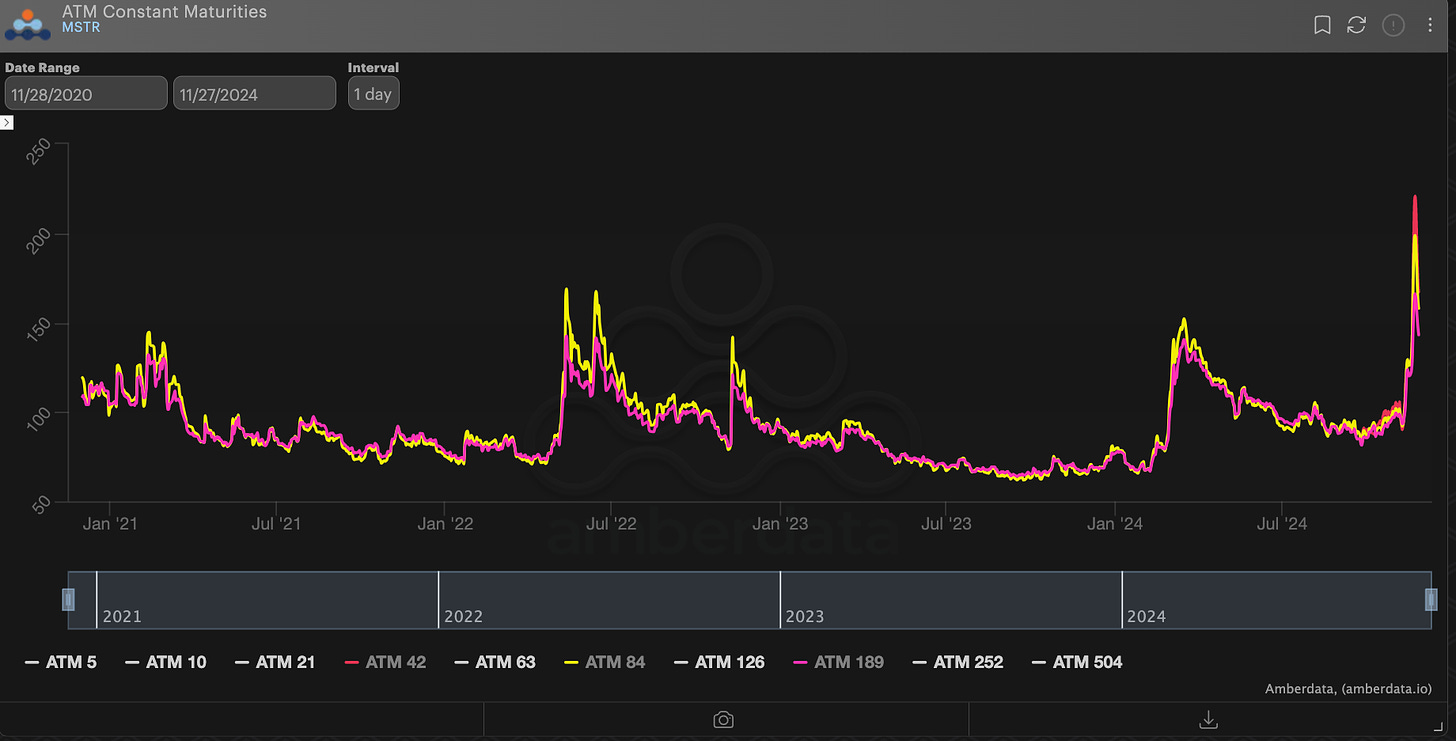Select 2024 in the range navigator
Image resolution: width=1456 pixels, height=741 pixels.
(x=1146, y=616)
